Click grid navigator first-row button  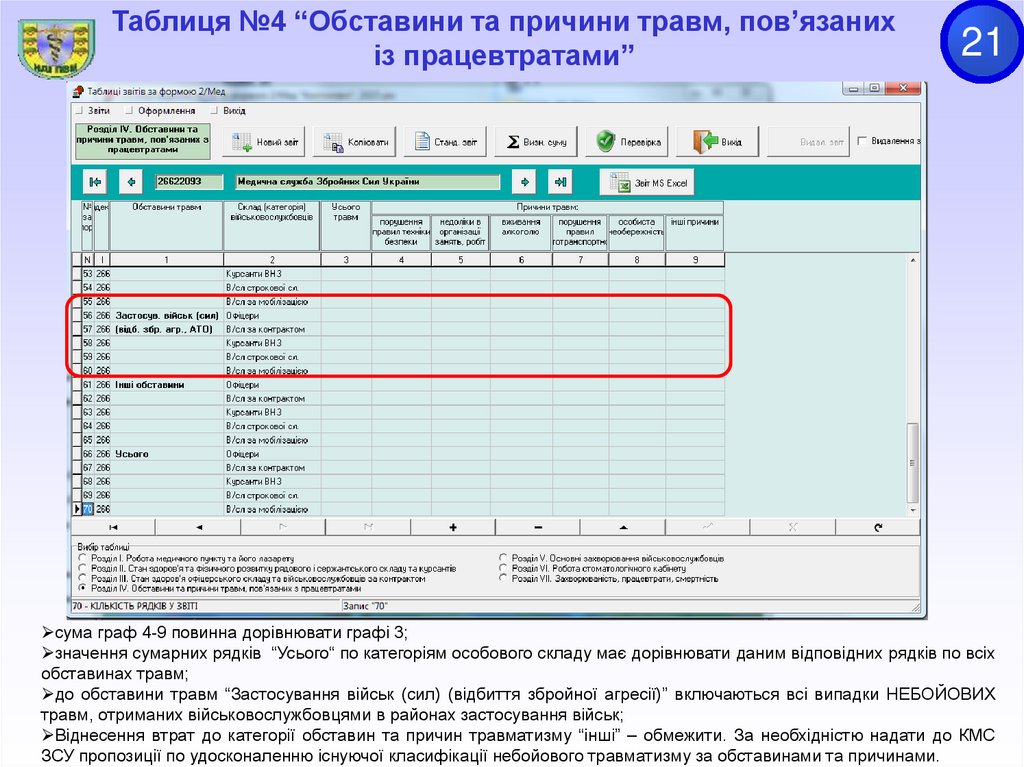point(113,527)
